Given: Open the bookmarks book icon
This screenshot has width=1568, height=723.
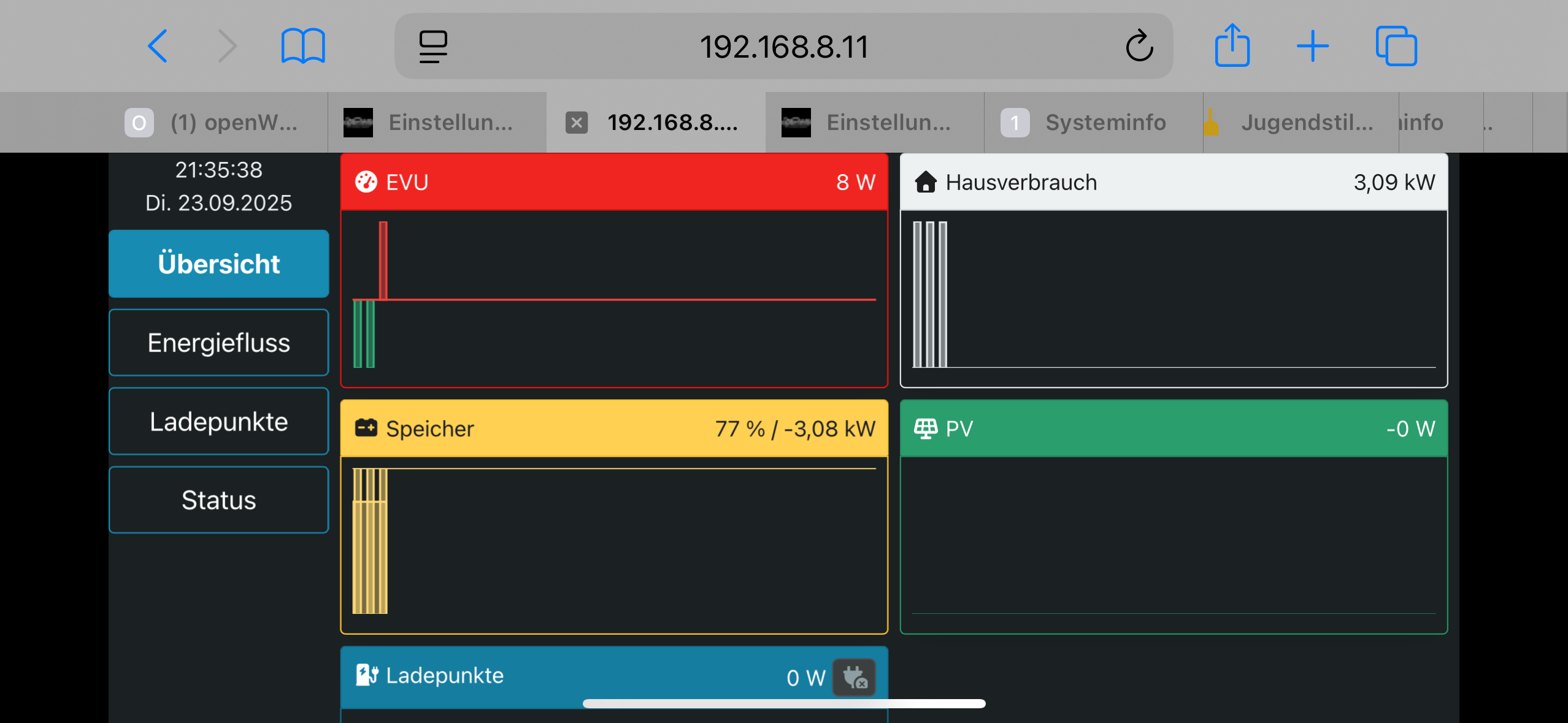Looking at the screenshot, I should [302, 46].
